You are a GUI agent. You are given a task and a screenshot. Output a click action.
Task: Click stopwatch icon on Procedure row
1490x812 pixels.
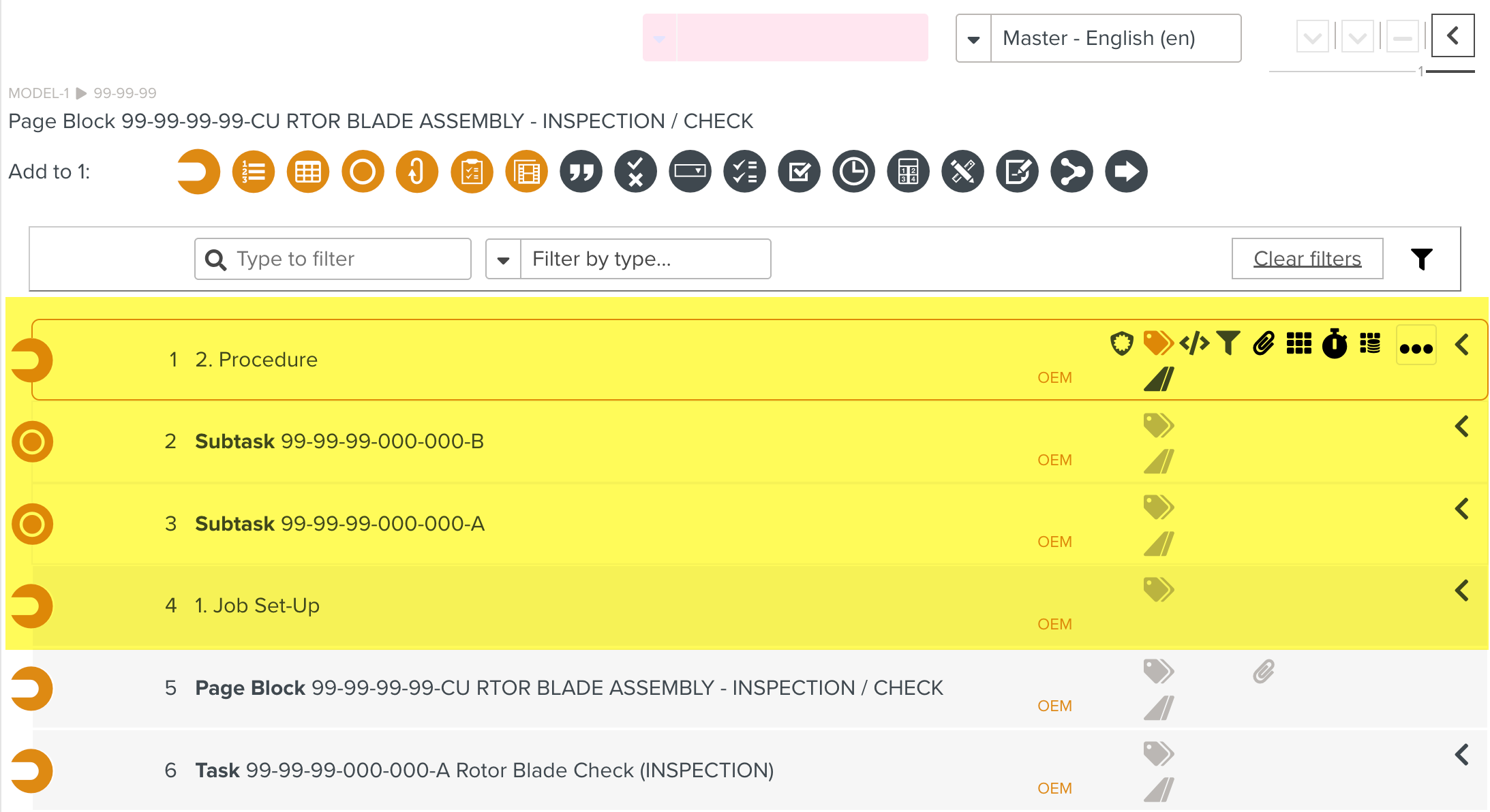[1334, 344]
